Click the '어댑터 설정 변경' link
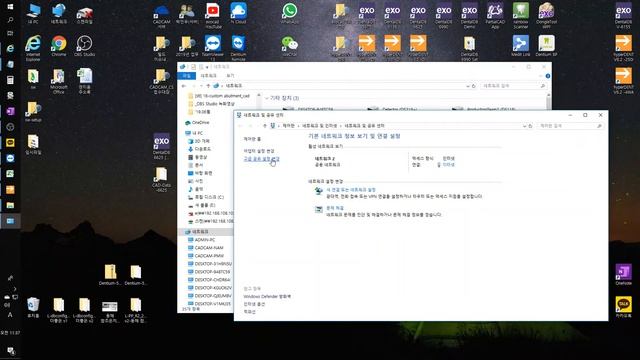 pyautogui.click(x=259, y=151)
